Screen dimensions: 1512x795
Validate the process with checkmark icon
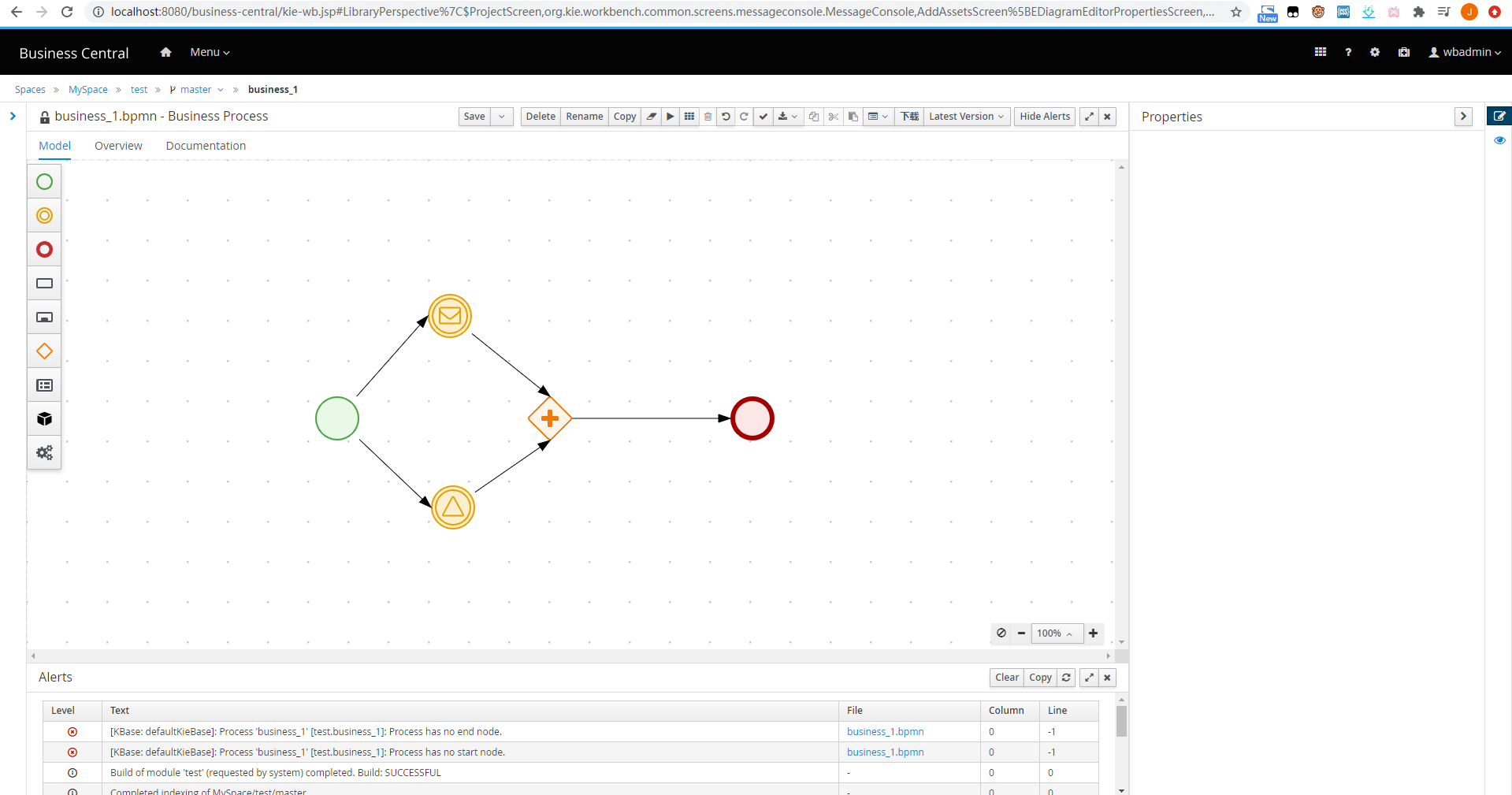pyautogui.click(x=763, y=117)
